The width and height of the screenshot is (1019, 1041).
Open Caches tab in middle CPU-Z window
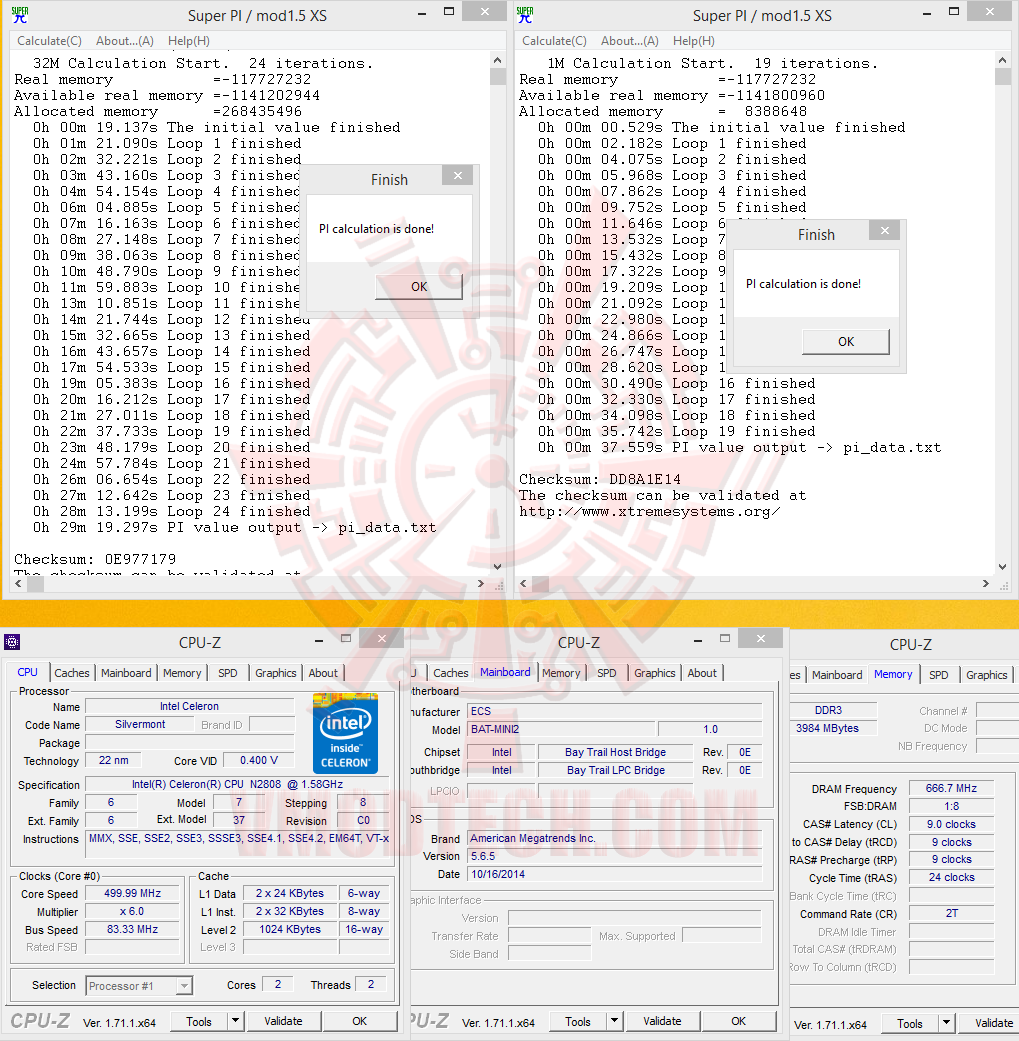pos(451,673)
